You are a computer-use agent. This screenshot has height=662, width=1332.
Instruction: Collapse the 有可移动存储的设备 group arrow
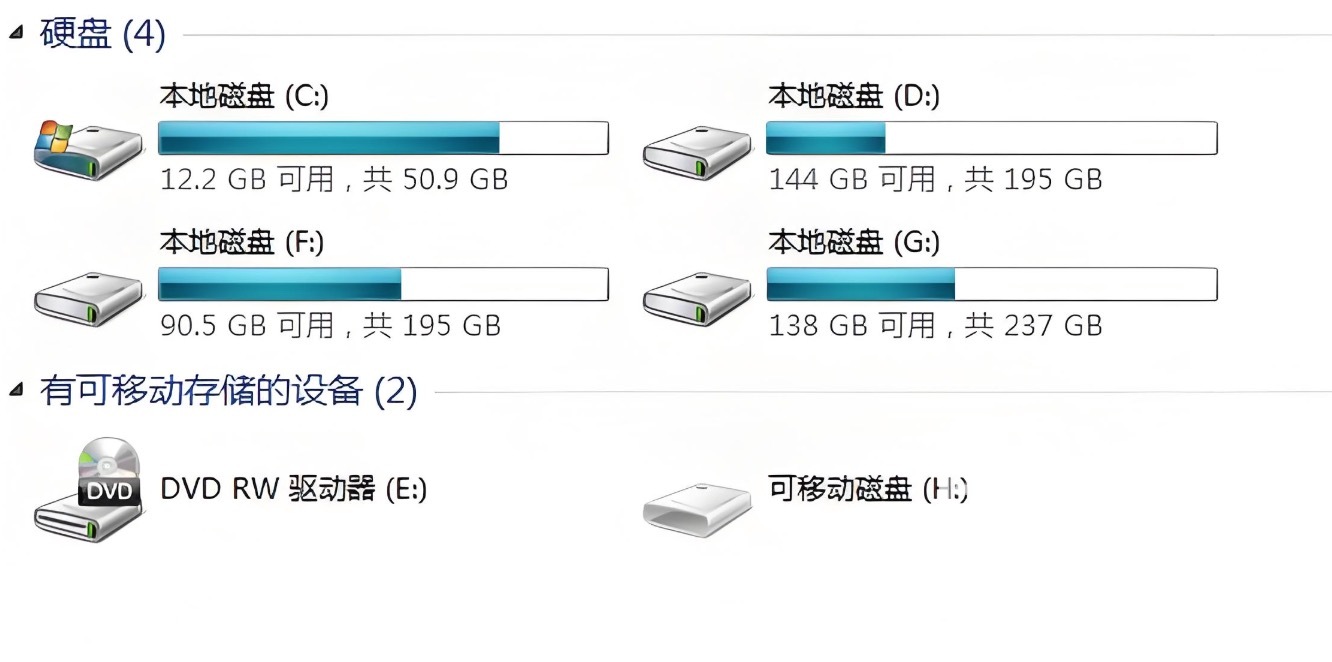(16, 390)
